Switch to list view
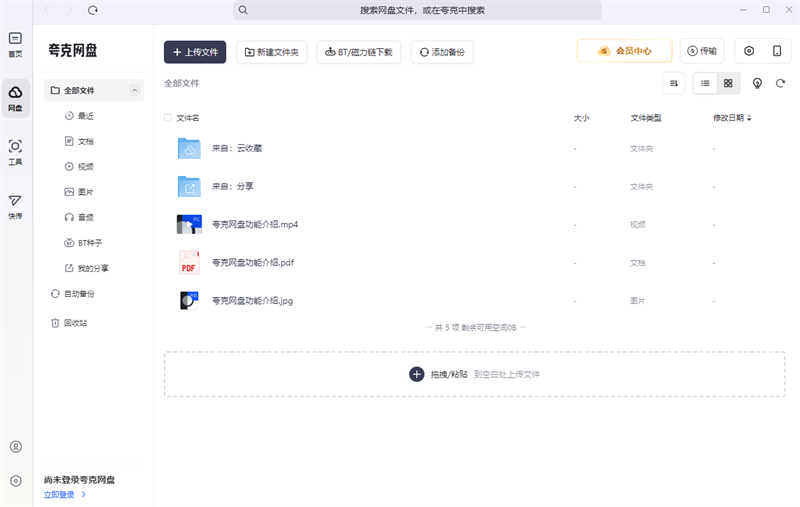 (x=705, y=83)
